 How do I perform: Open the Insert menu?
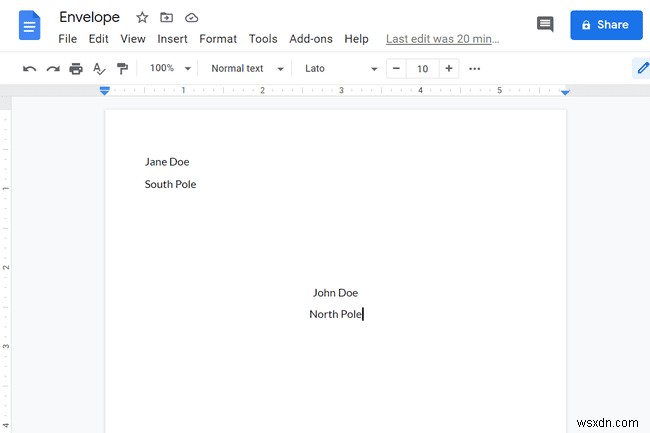pos(172,39)
